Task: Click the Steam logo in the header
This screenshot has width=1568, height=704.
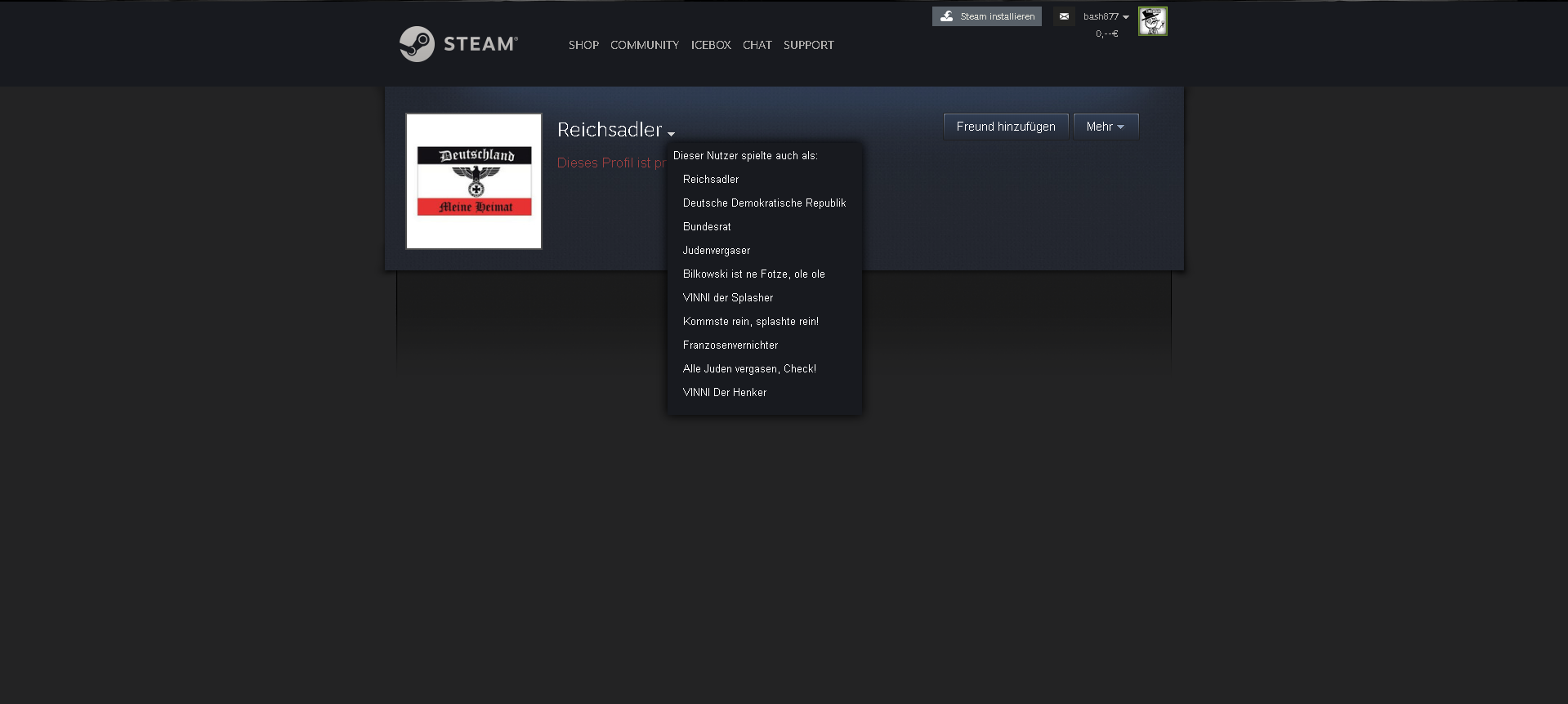Action: click(458, 44)
